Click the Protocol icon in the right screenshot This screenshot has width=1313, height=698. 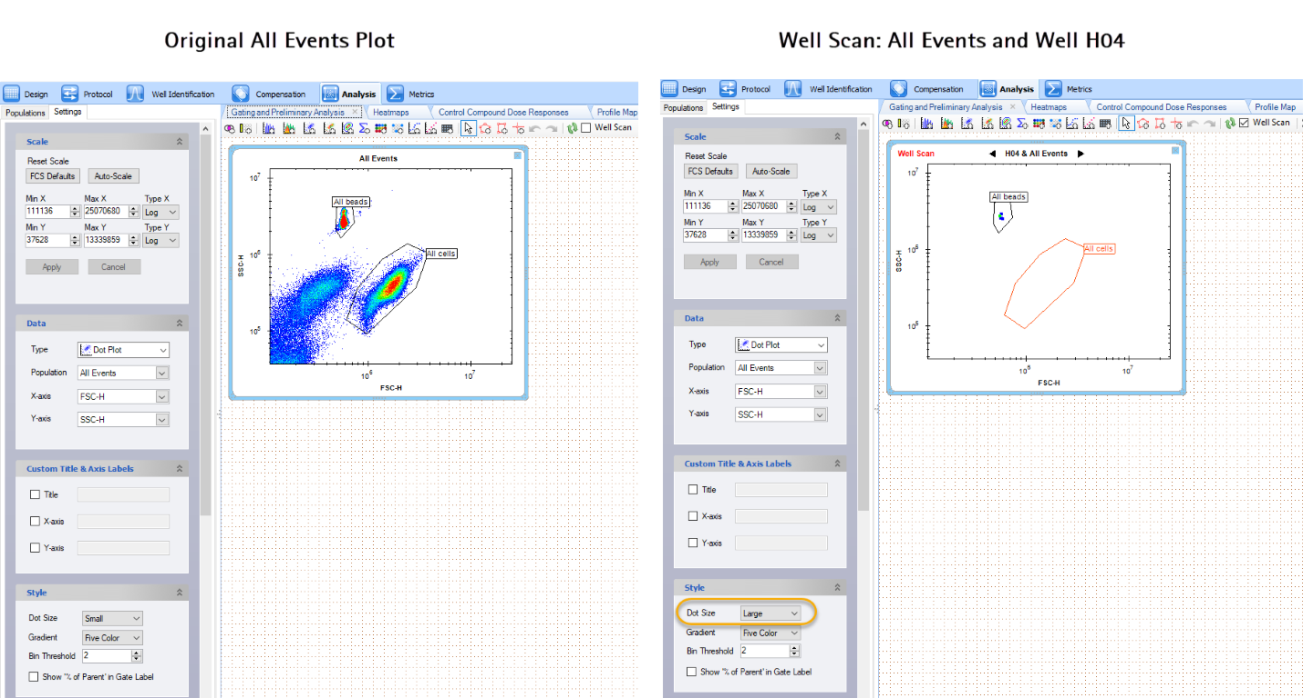tap(728, 89)
